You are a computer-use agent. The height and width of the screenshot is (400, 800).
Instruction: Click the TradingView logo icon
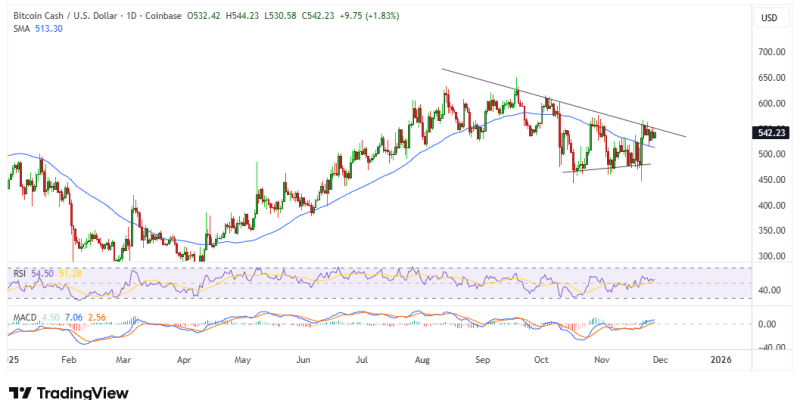[x=19, y=391]
